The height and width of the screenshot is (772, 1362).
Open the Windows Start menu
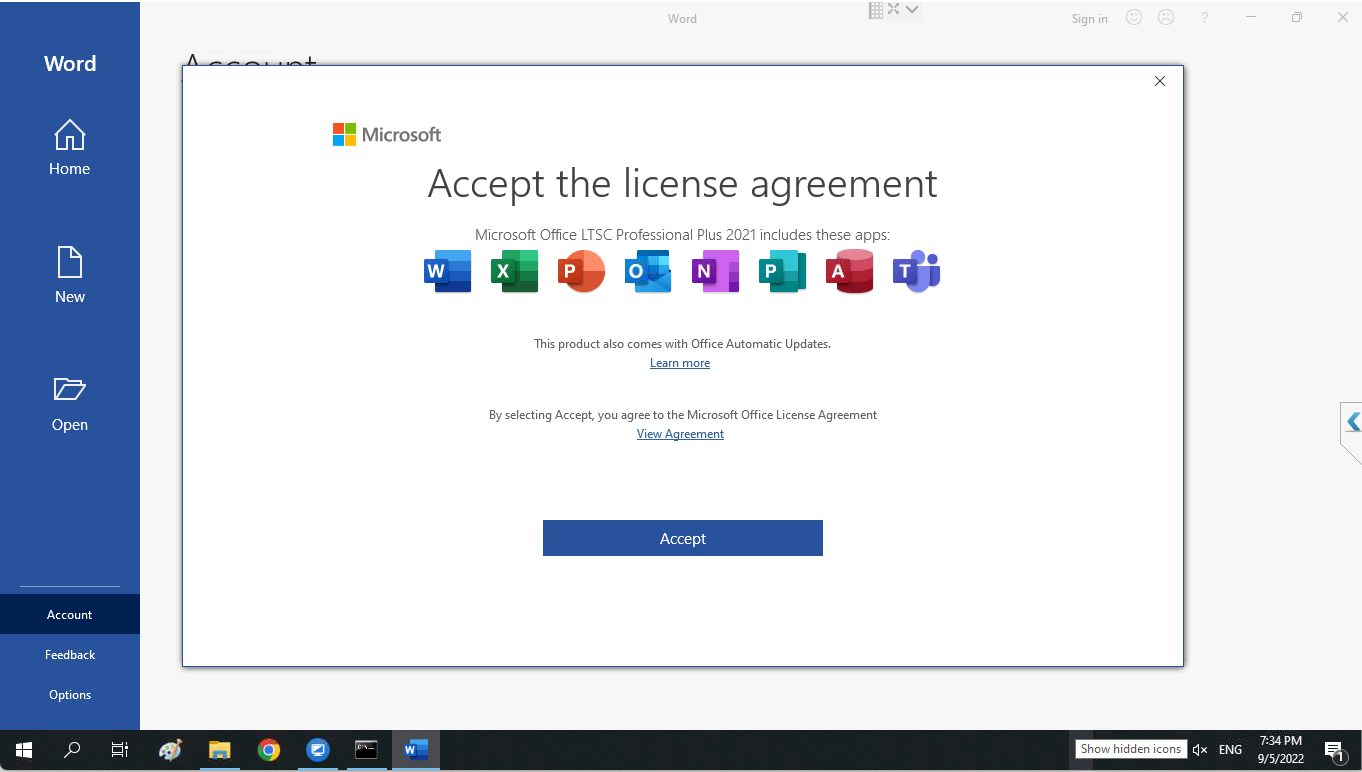point(24,749)
